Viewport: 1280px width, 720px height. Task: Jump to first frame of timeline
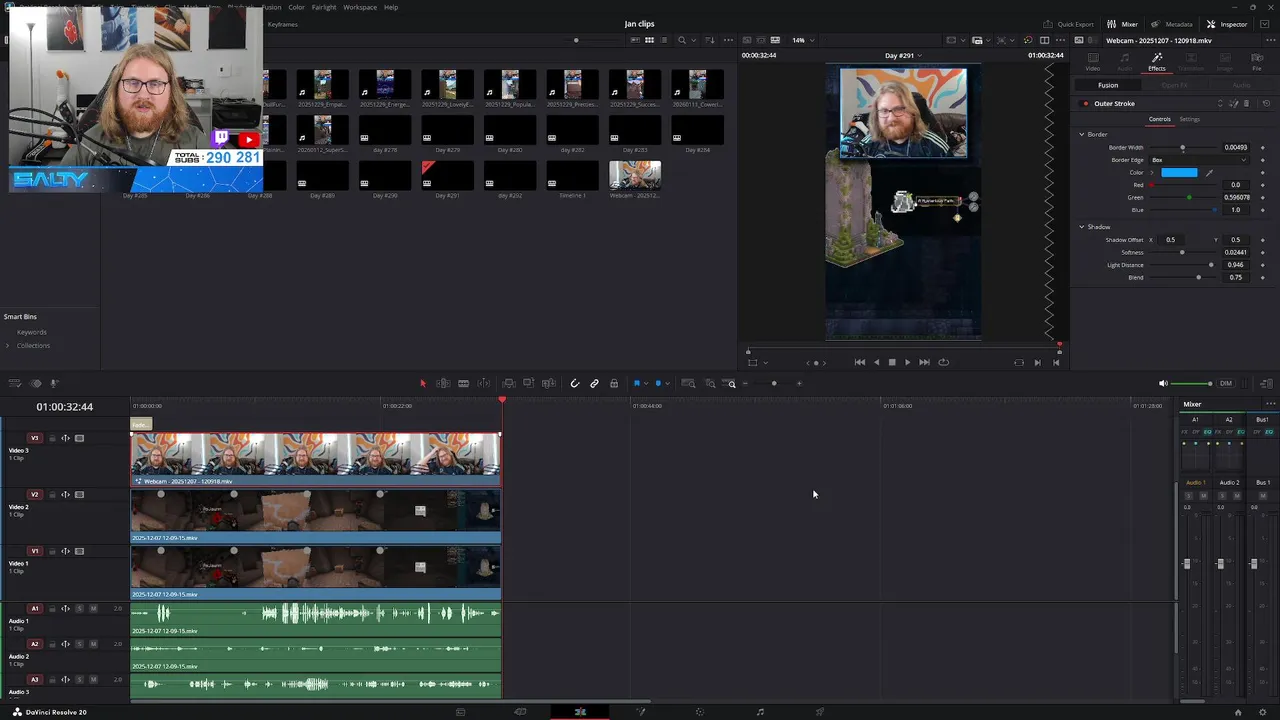coord(860,362)
